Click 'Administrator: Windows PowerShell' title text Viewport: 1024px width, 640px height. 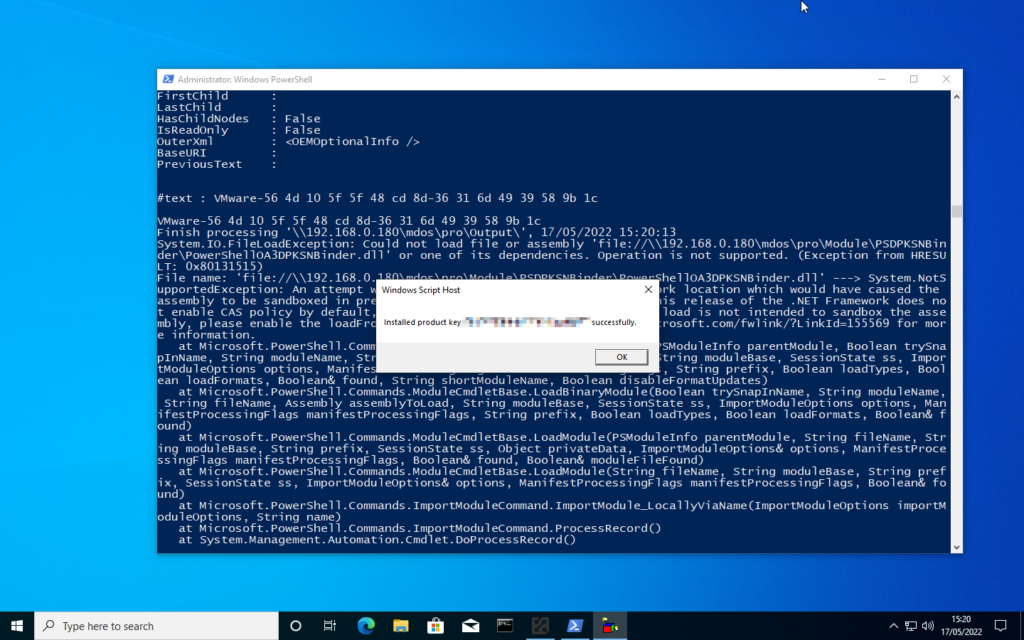[x=245, y=79]
